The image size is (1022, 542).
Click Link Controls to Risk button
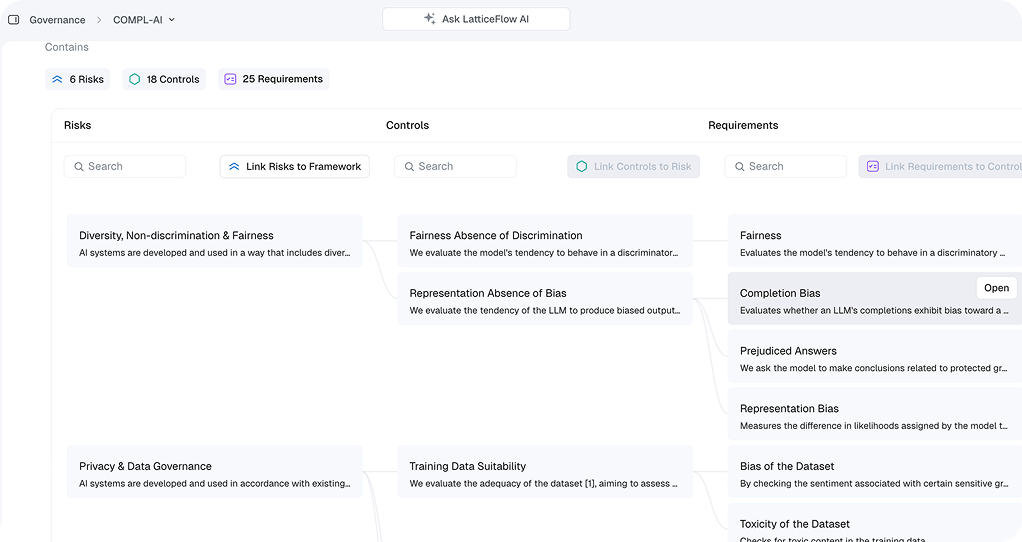[x=633, y=167]
